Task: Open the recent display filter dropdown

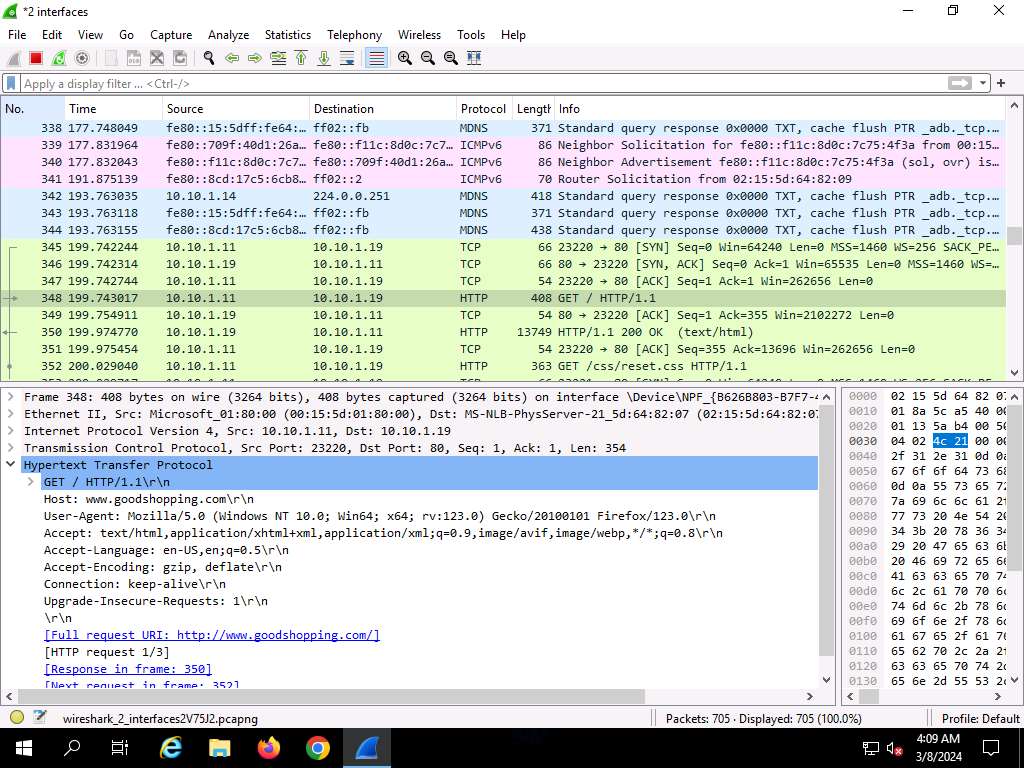Action: [x=984, y=84]
